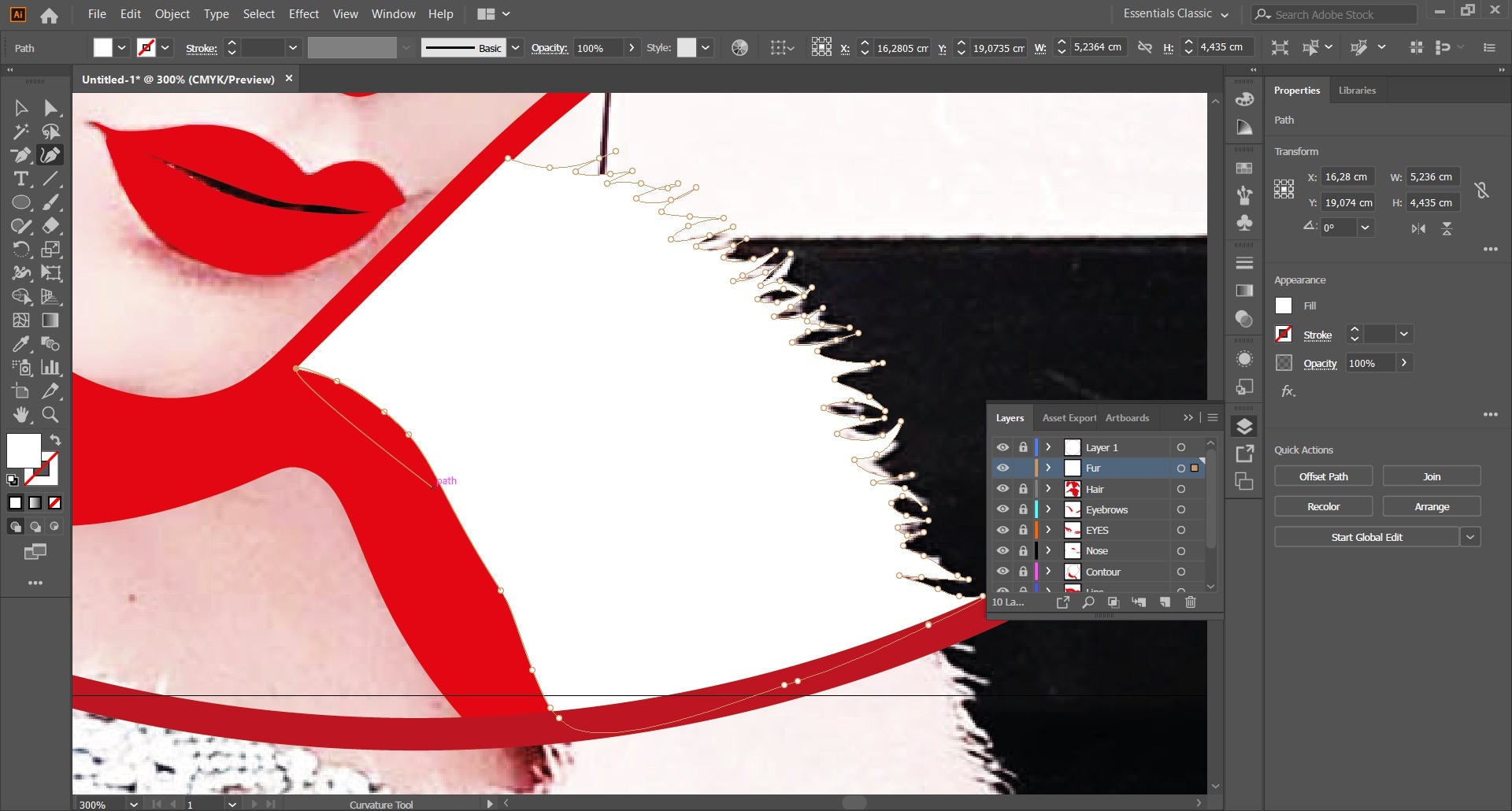Image resolution: width=1512 pixels, height=811 pixels.
Task: Click the Fill color box in toolbar
Action: pos(24,451)
